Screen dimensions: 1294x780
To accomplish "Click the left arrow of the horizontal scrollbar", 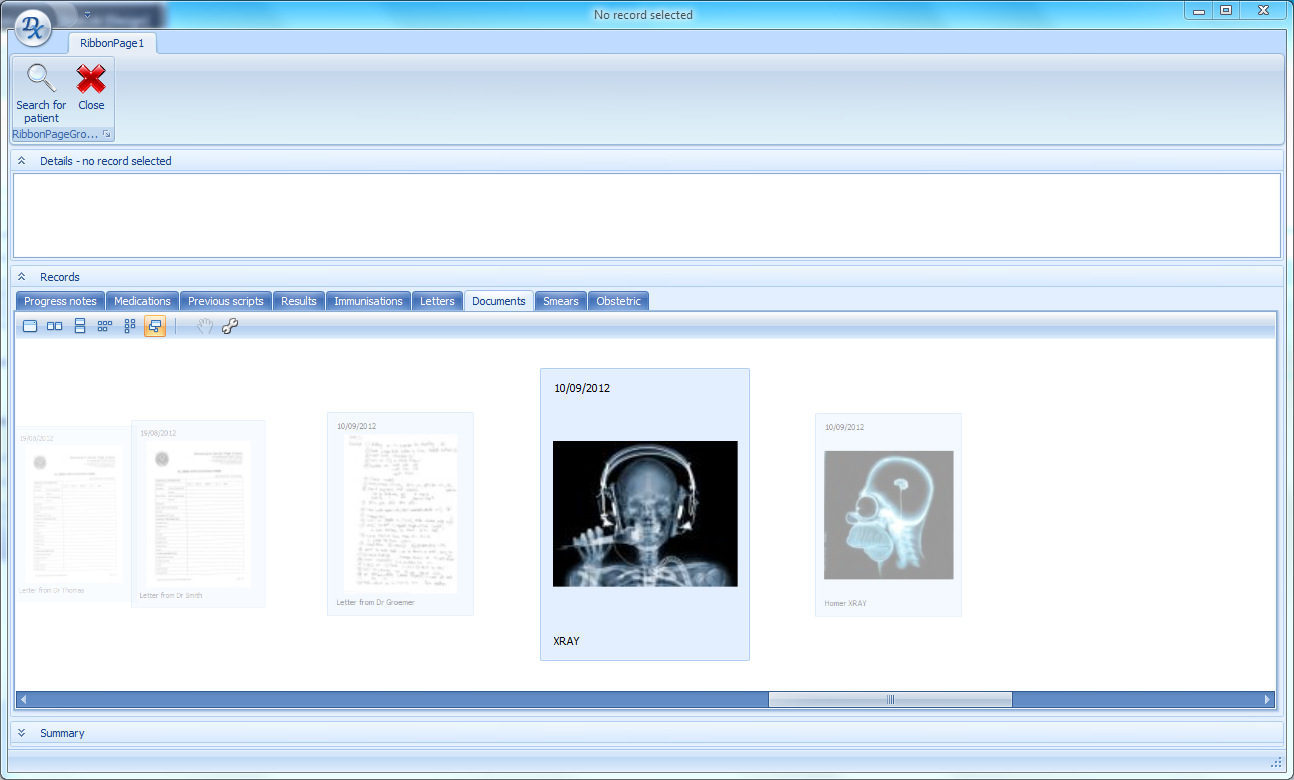I will [23, 699].
